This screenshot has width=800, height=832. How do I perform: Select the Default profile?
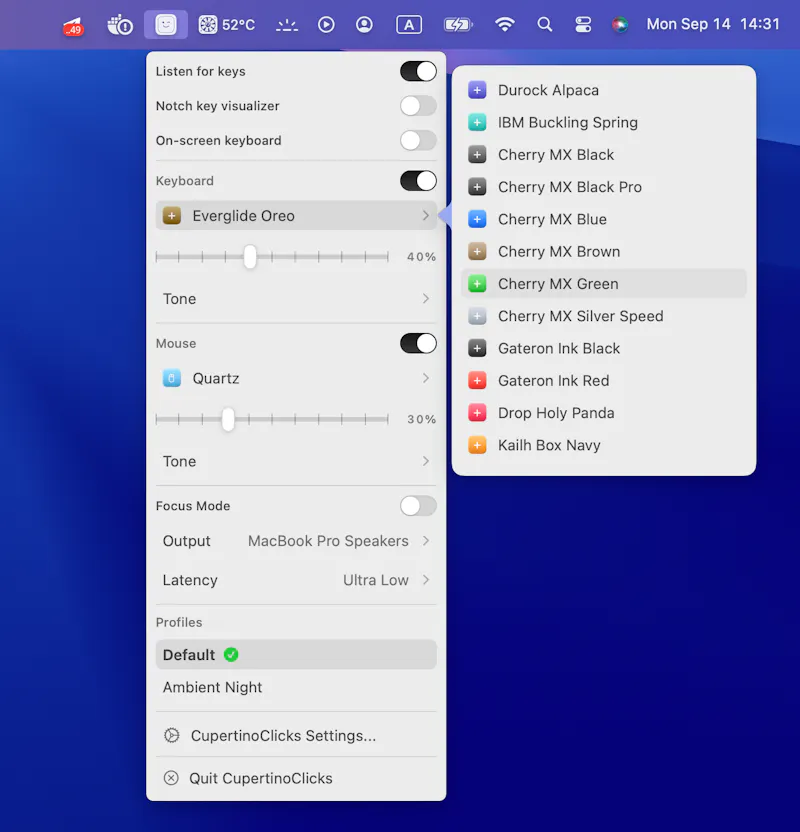(296, 654)
